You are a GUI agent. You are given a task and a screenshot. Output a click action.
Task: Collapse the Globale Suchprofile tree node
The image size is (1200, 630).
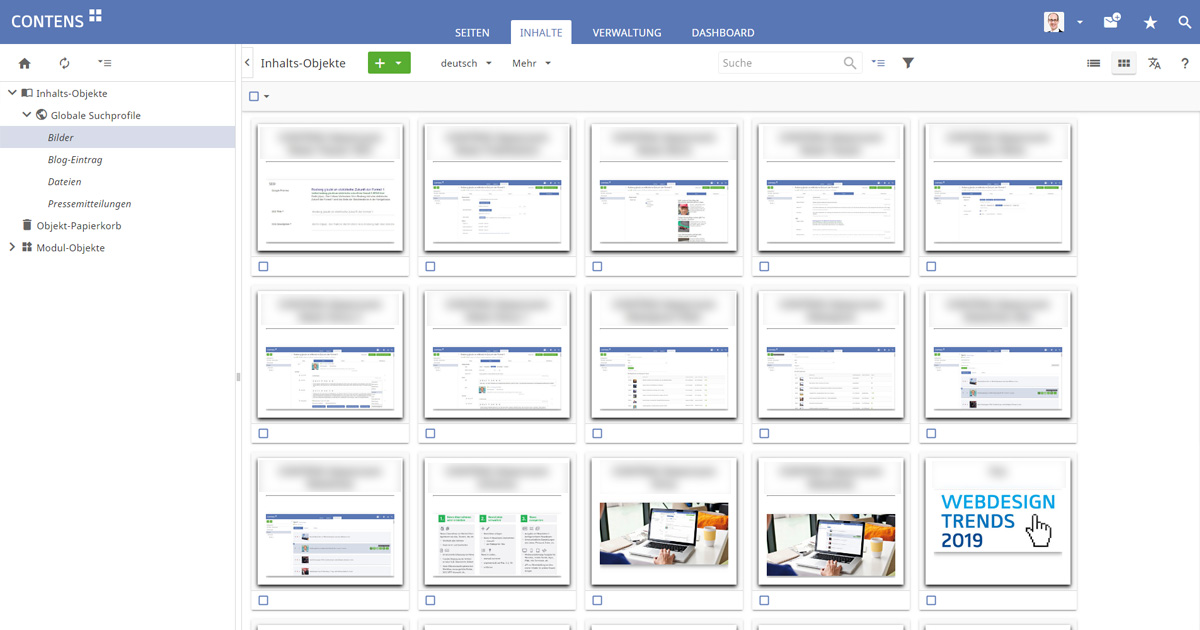tap(27, 115)
